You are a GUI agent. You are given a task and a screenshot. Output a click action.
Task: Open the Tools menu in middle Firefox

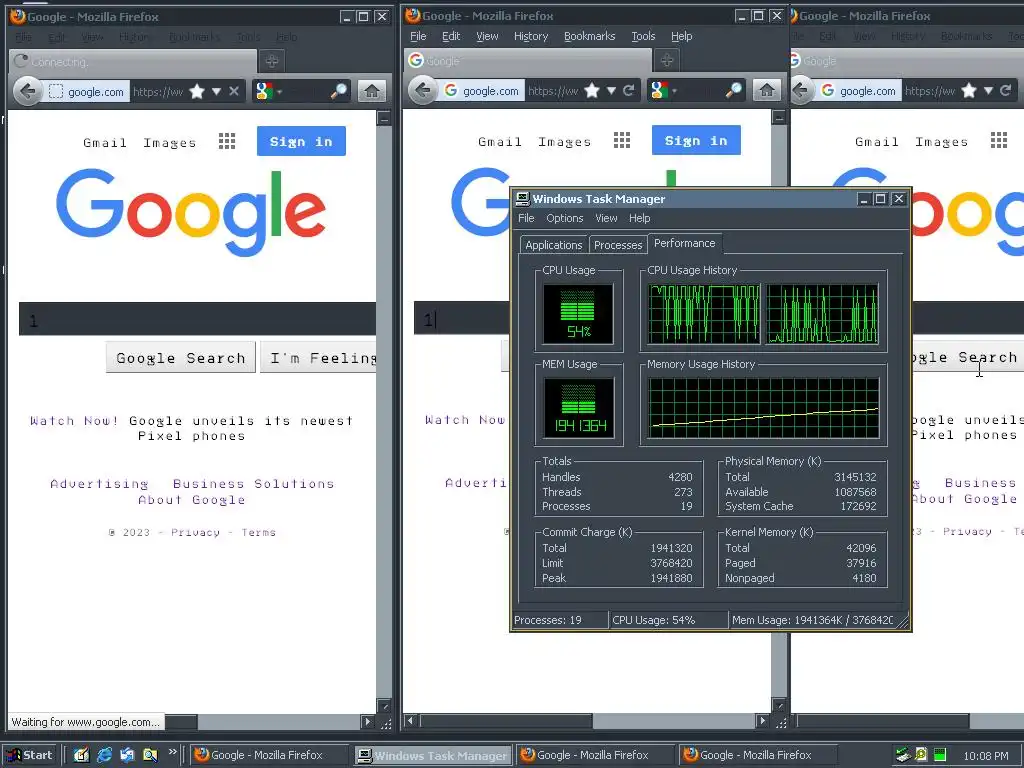tap(643, 37)
